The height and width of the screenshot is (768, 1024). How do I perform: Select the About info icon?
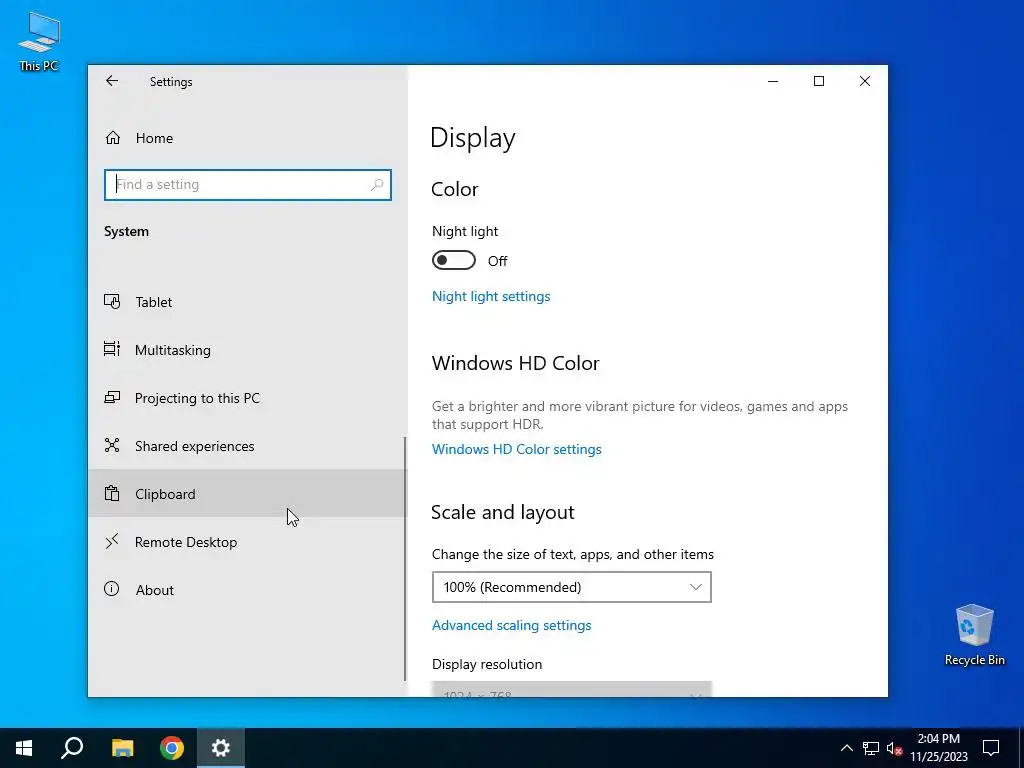pos(112,589)
